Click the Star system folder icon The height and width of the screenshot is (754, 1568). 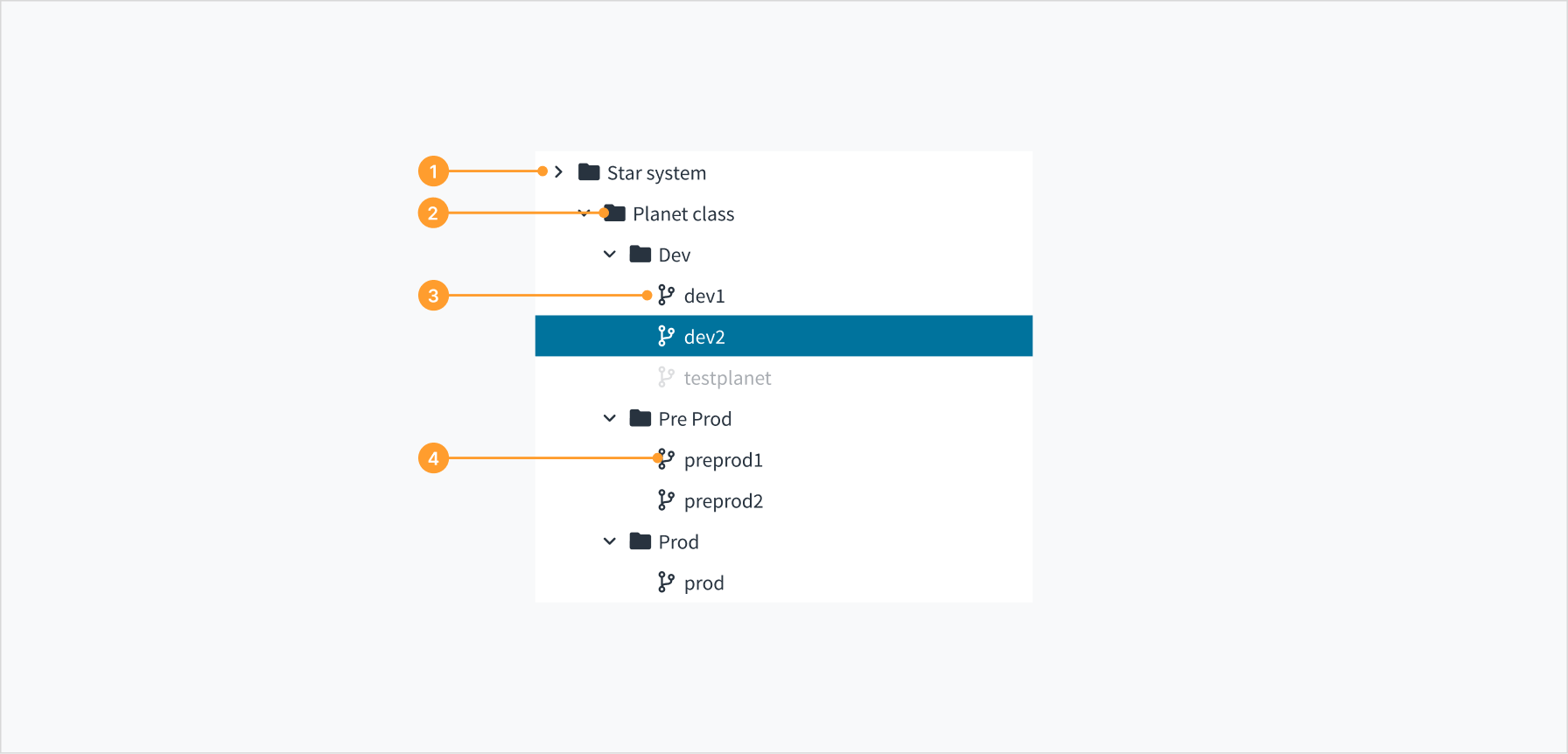coord(589,172)
